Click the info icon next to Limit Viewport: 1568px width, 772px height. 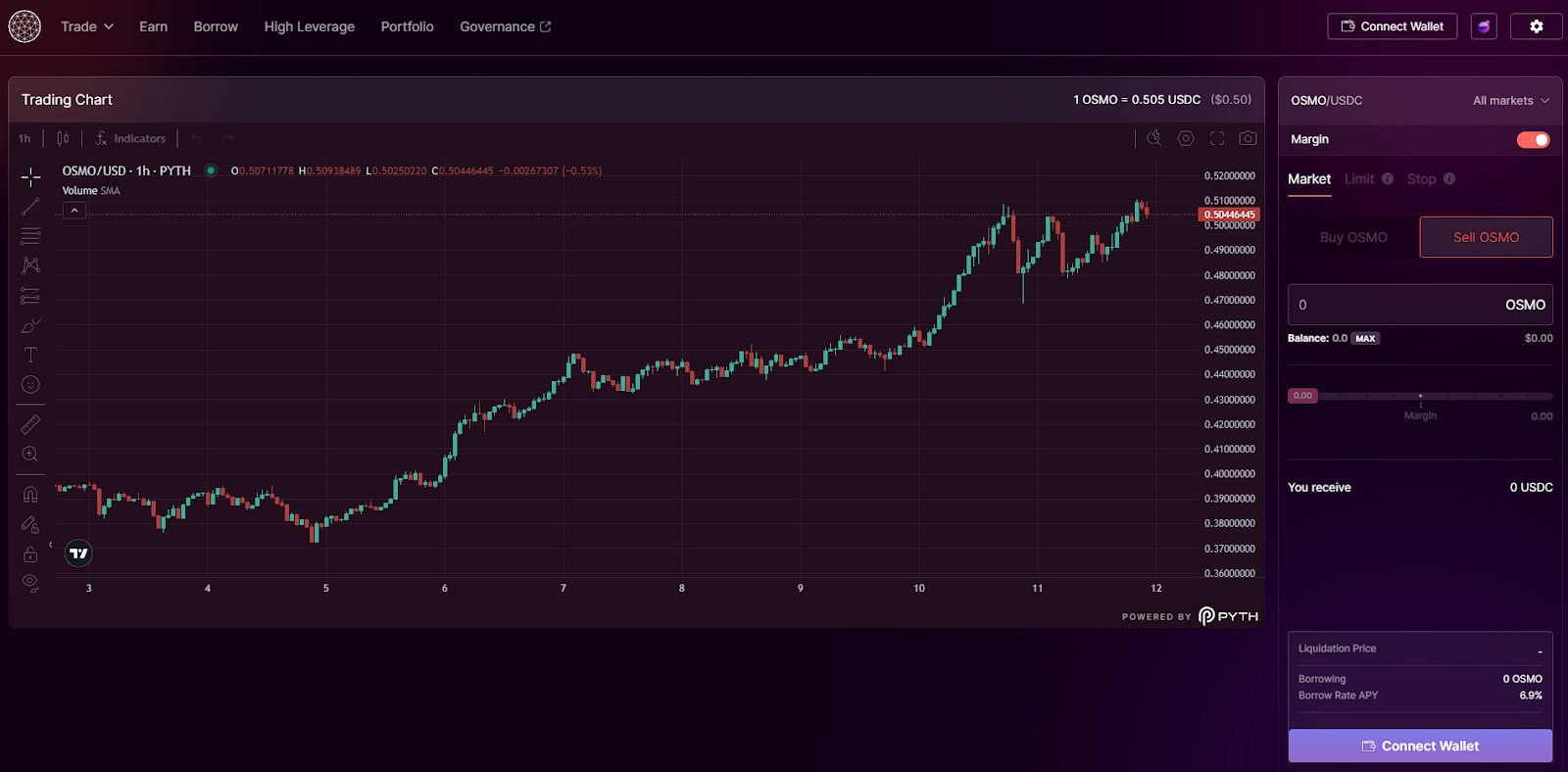pyautogui.click(x=1388, y=179)
